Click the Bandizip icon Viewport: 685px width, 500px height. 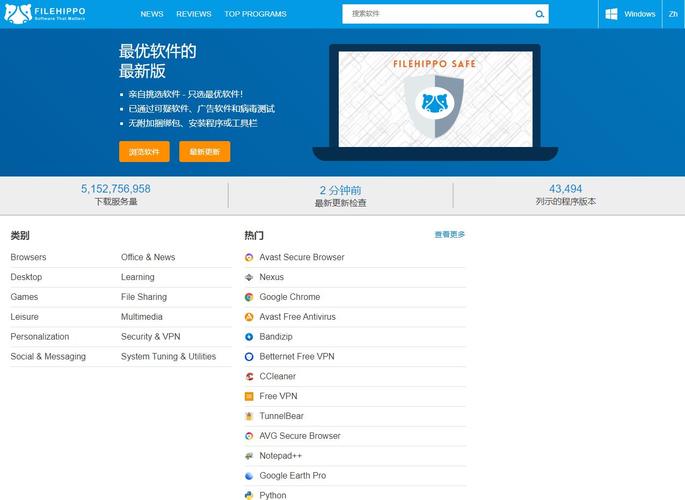point(249,337)
